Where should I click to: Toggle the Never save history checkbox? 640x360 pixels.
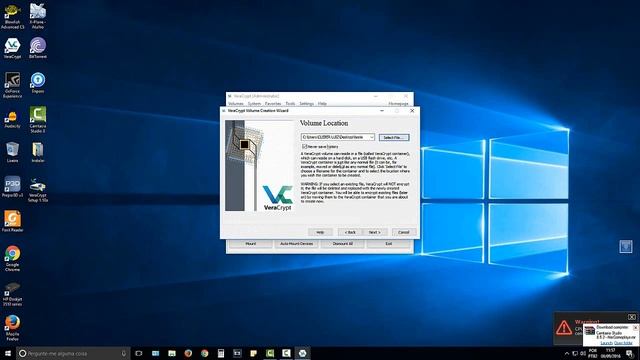click(304, 146)
